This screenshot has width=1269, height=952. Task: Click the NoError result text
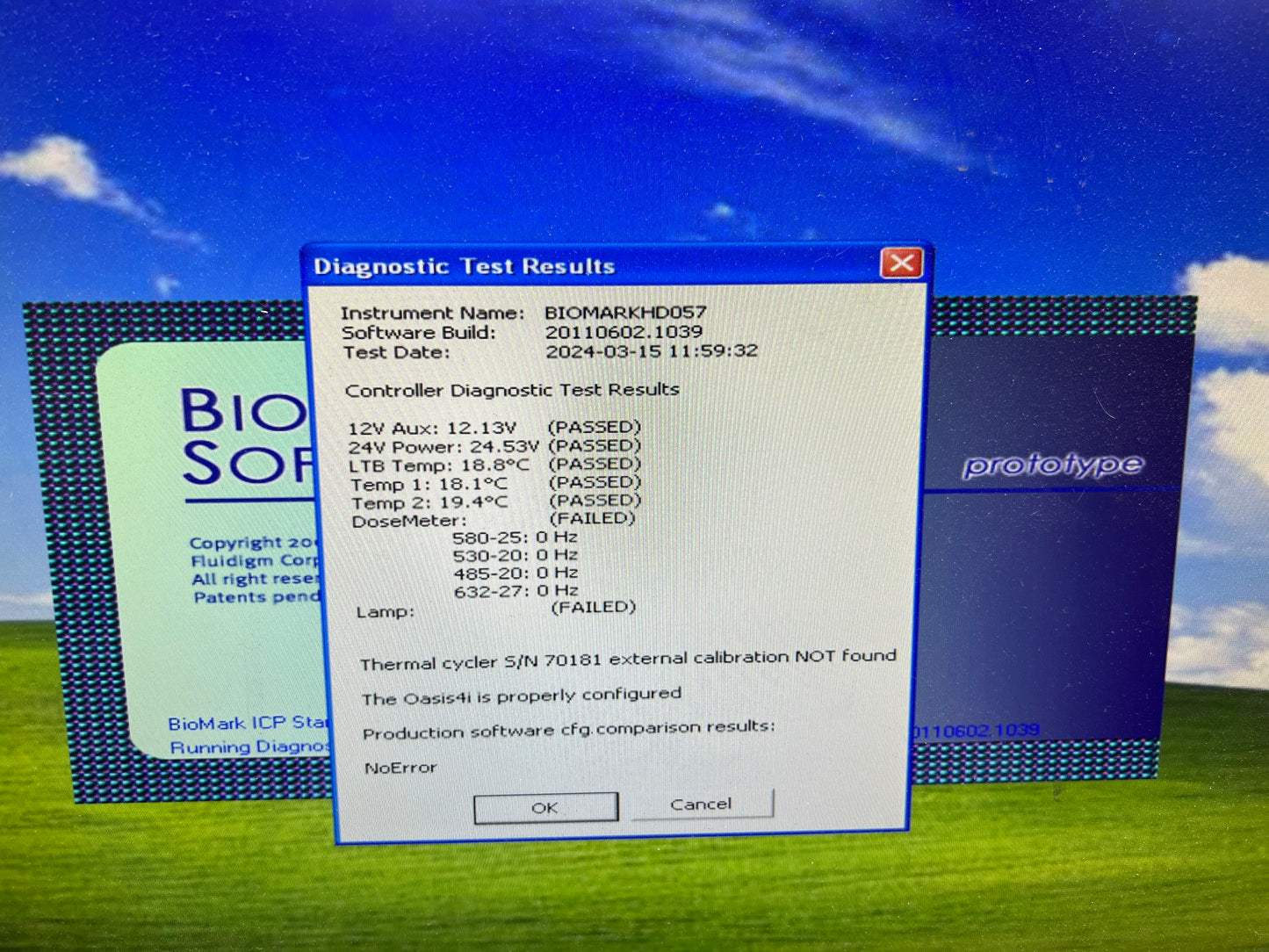pos(400,768)
